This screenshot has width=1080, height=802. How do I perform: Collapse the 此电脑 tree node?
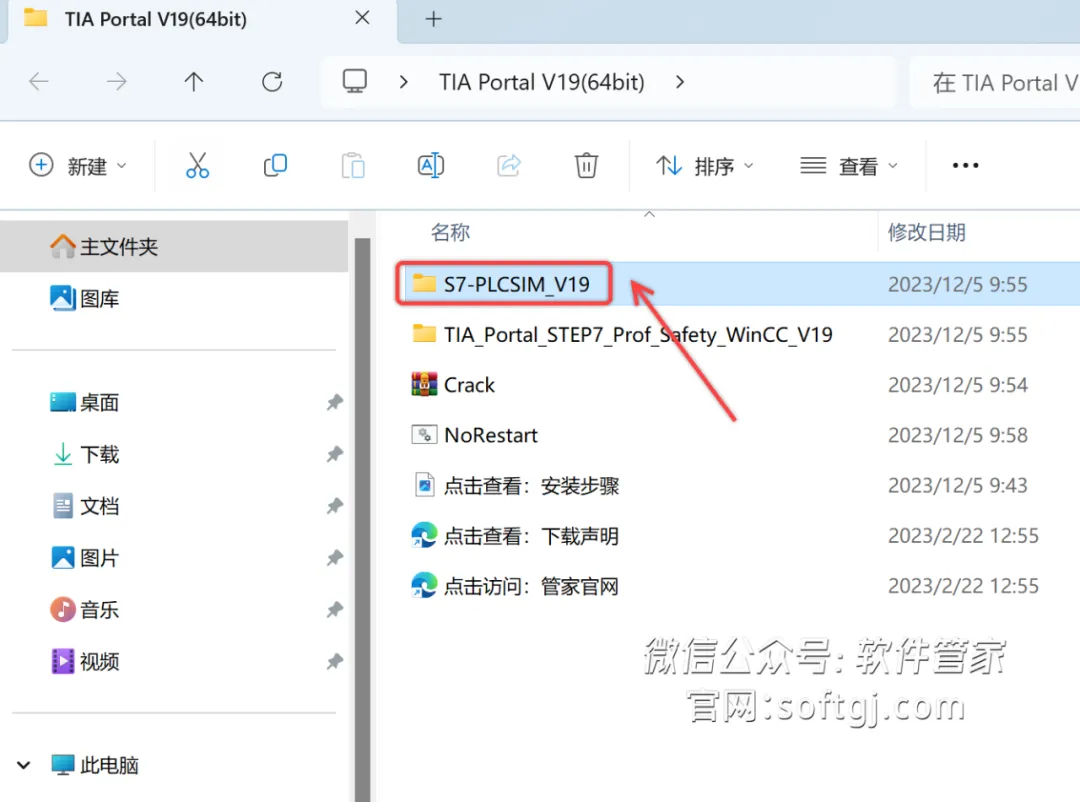(x=23, y=765)
